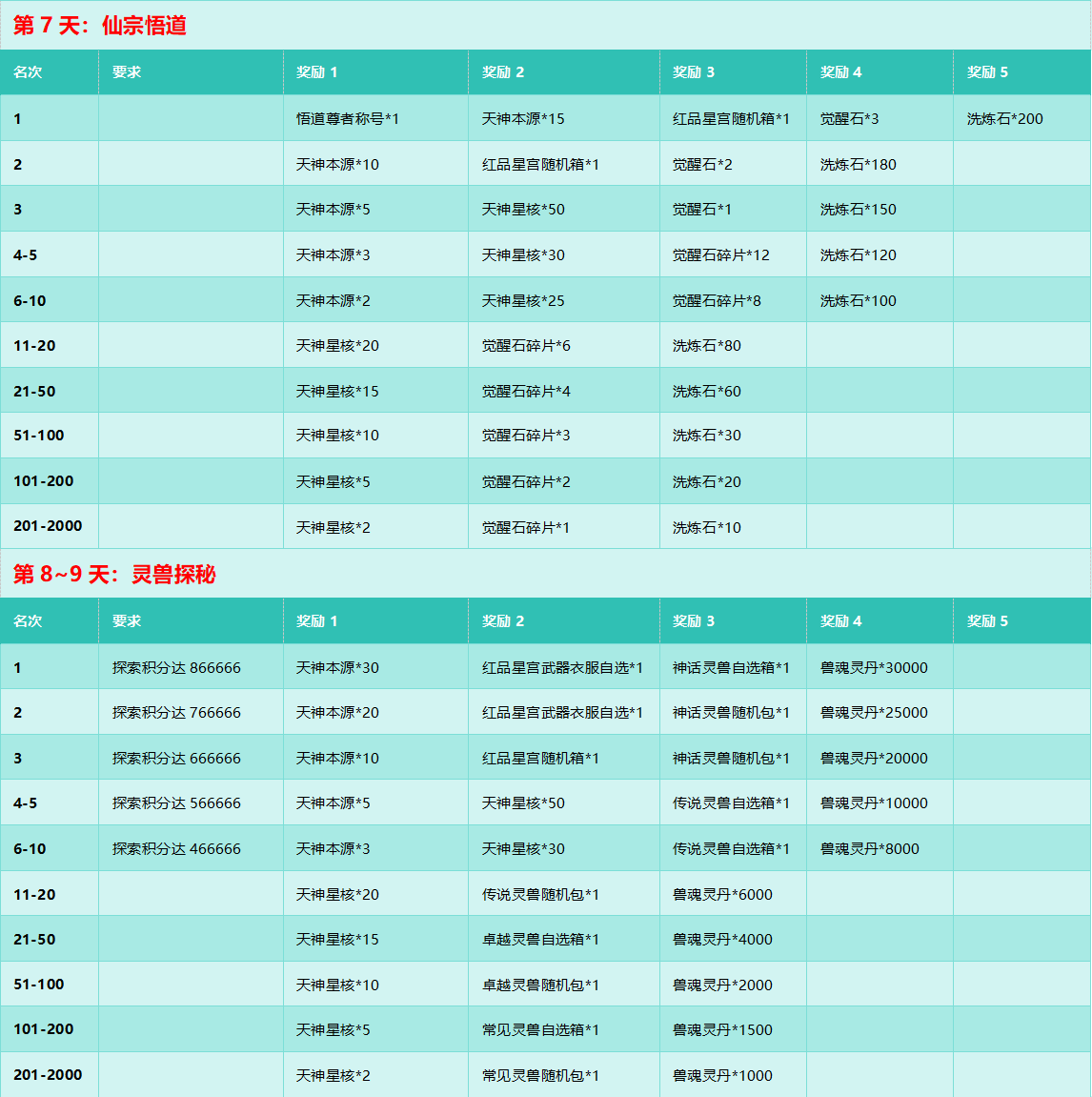Screen dimensions: 1092x1097
Task: Select the cell 天神本源*30
Action: pos(375,667)
